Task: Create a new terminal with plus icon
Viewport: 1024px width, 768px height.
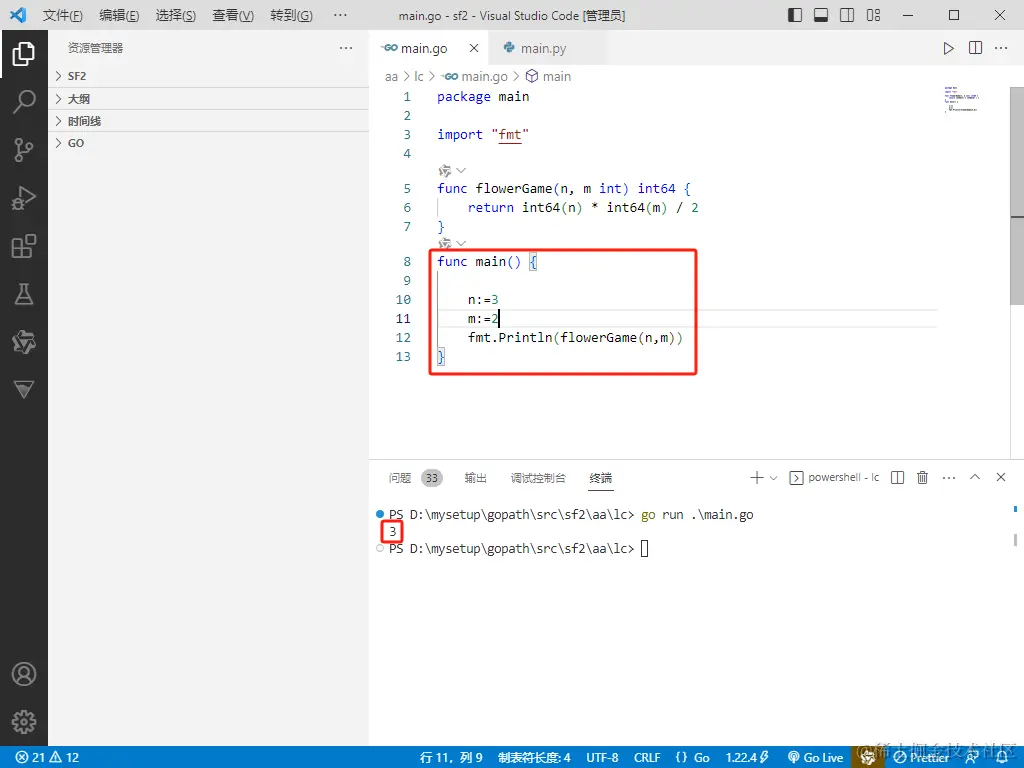Action: tap(756, 477)
